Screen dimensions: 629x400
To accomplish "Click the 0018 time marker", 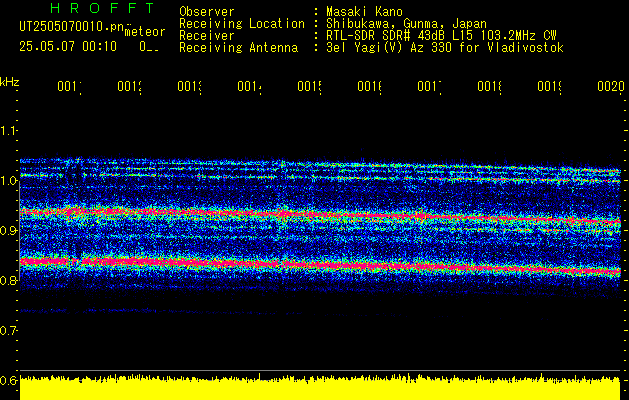I will (x=489, y=87).
